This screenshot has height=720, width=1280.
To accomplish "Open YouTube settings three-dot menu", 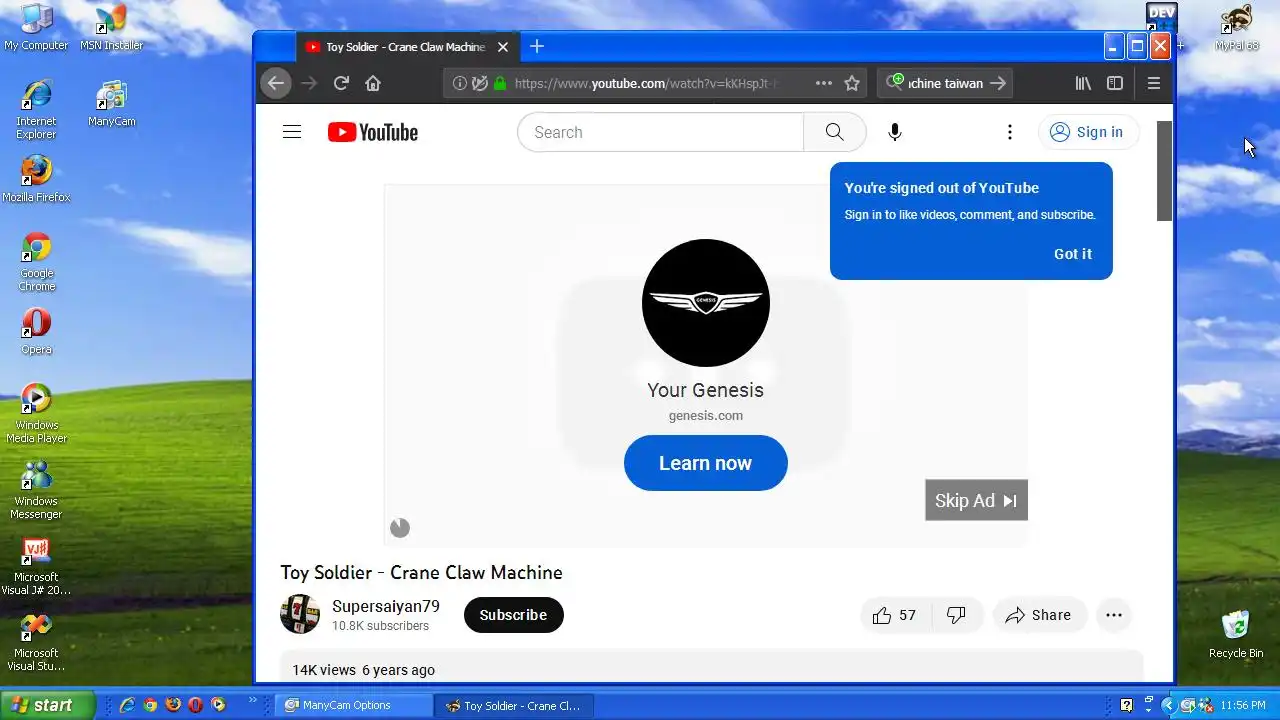I will (x=1010, y=132).
